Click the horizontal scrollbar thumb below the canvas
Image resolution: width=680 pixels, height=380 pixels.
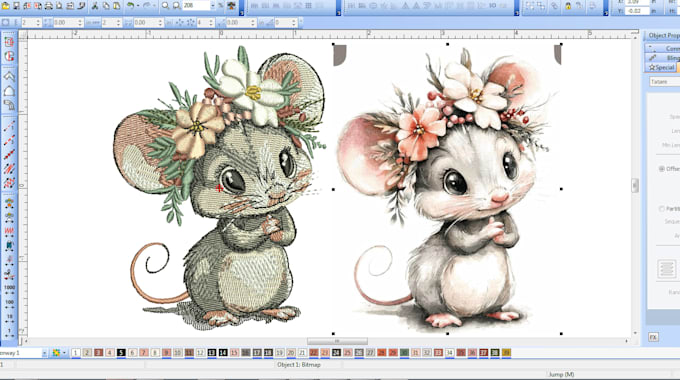tap(337, 341)
